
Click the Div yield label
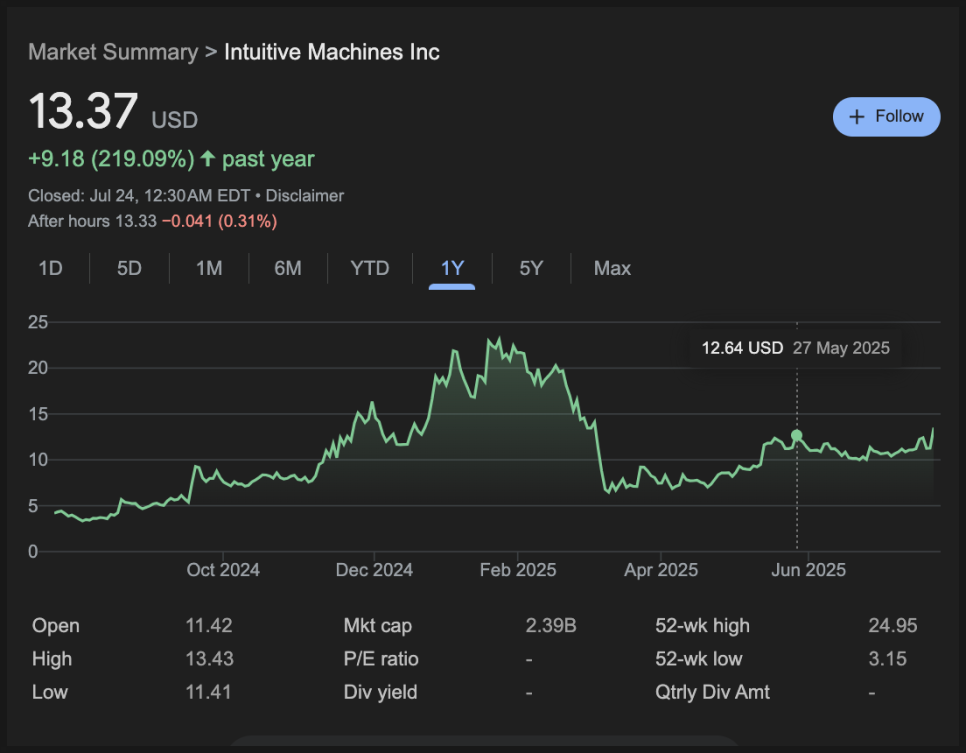pos(380,692)
